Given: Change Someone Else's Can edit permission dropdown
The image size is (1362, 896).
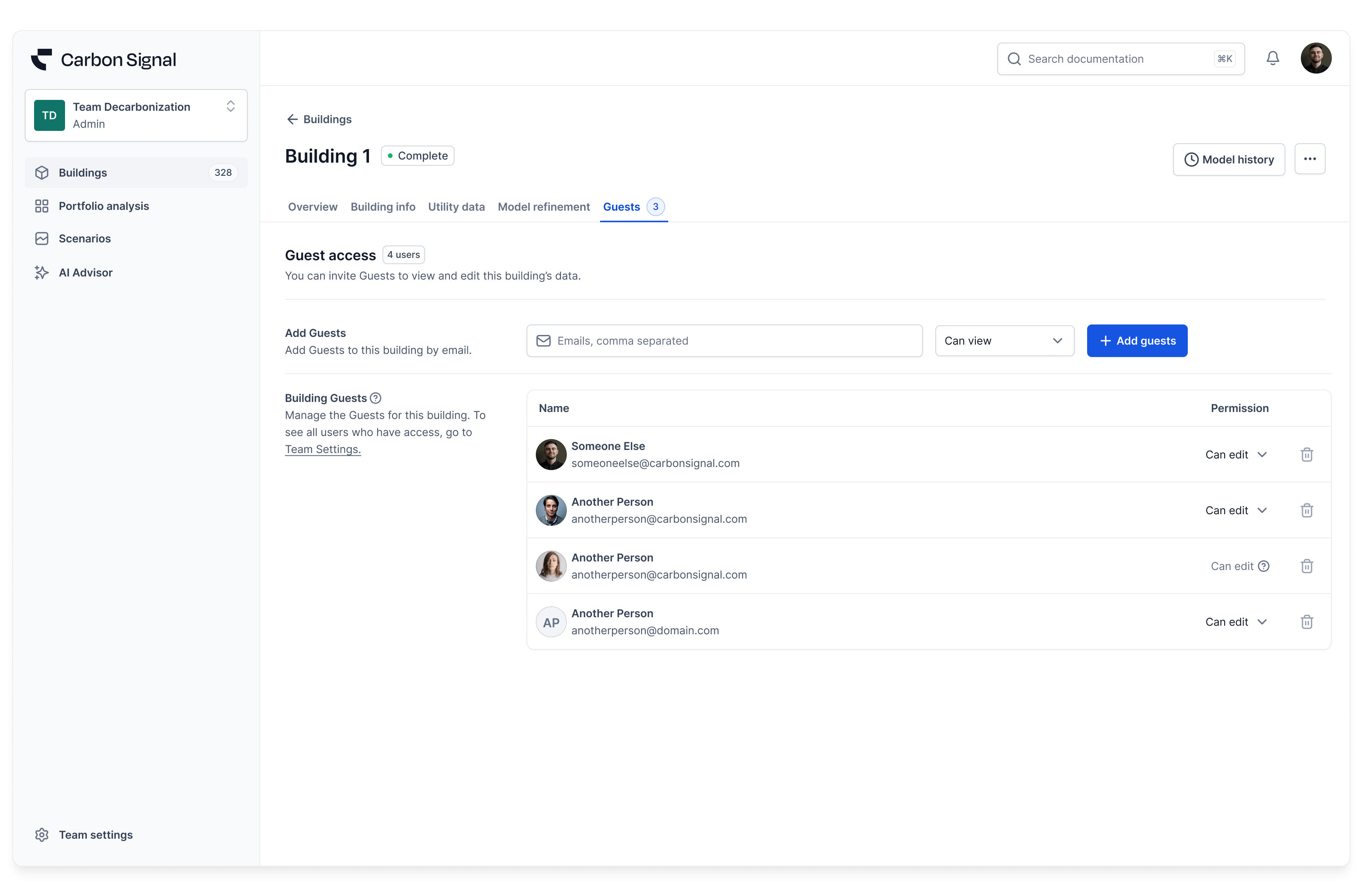Looking at the screenshot, I should tap(1235, 455).
